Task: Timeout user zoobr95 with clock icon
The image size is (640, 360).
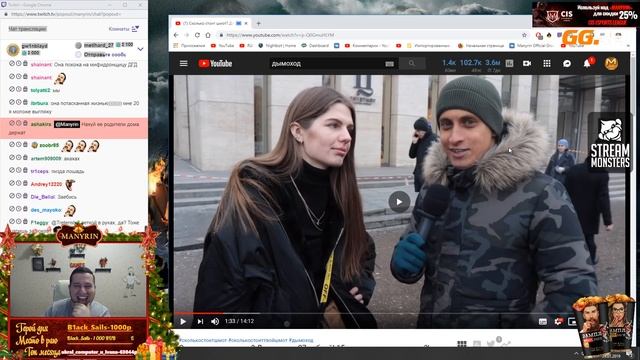Action: [x=18, y=144]
